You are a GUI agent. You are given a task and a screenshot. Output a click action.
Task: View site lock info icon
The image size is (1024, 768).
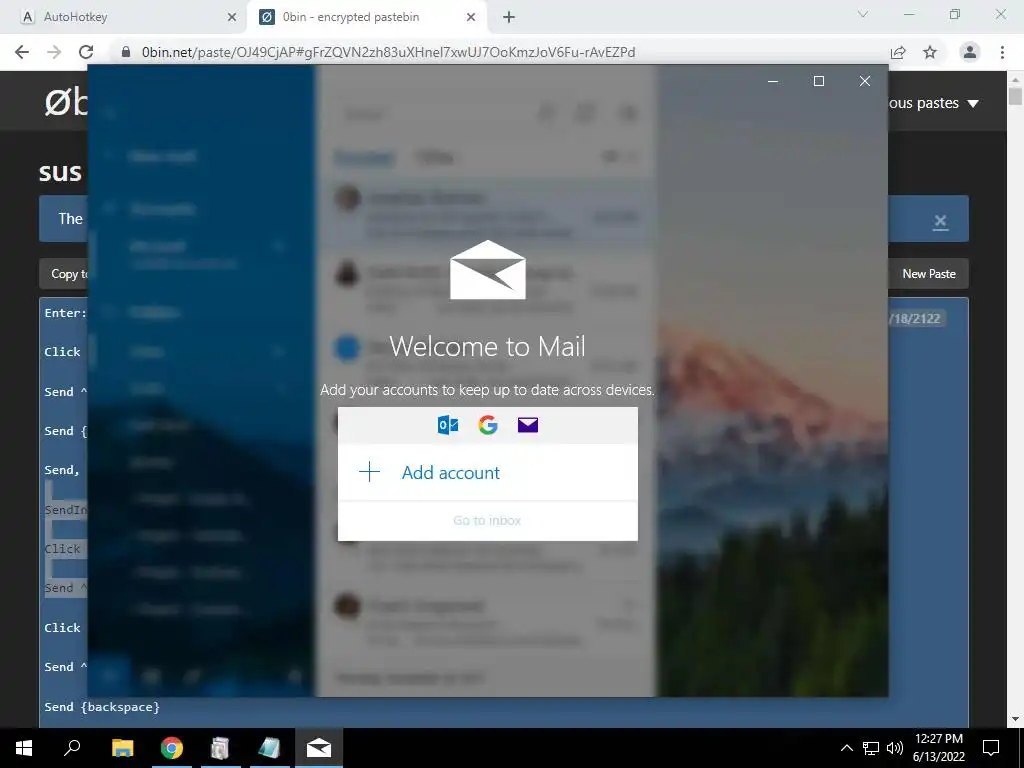pyautogui.click(x=127, y=52)
